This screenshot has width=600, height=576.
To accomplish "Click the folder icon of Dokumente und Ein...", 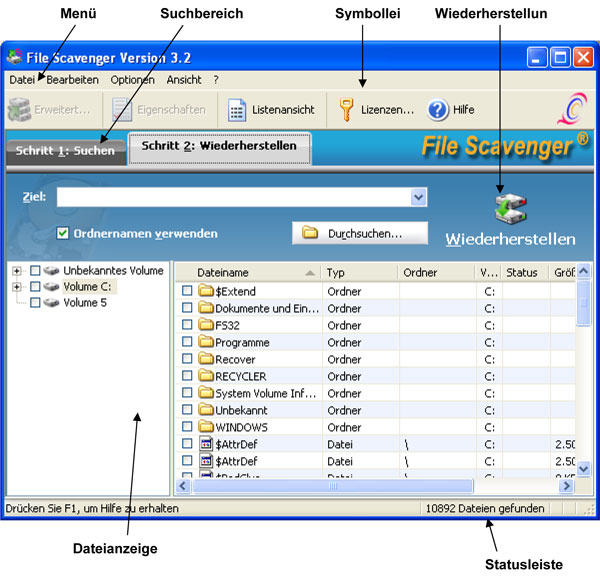I will pos(206,308).
